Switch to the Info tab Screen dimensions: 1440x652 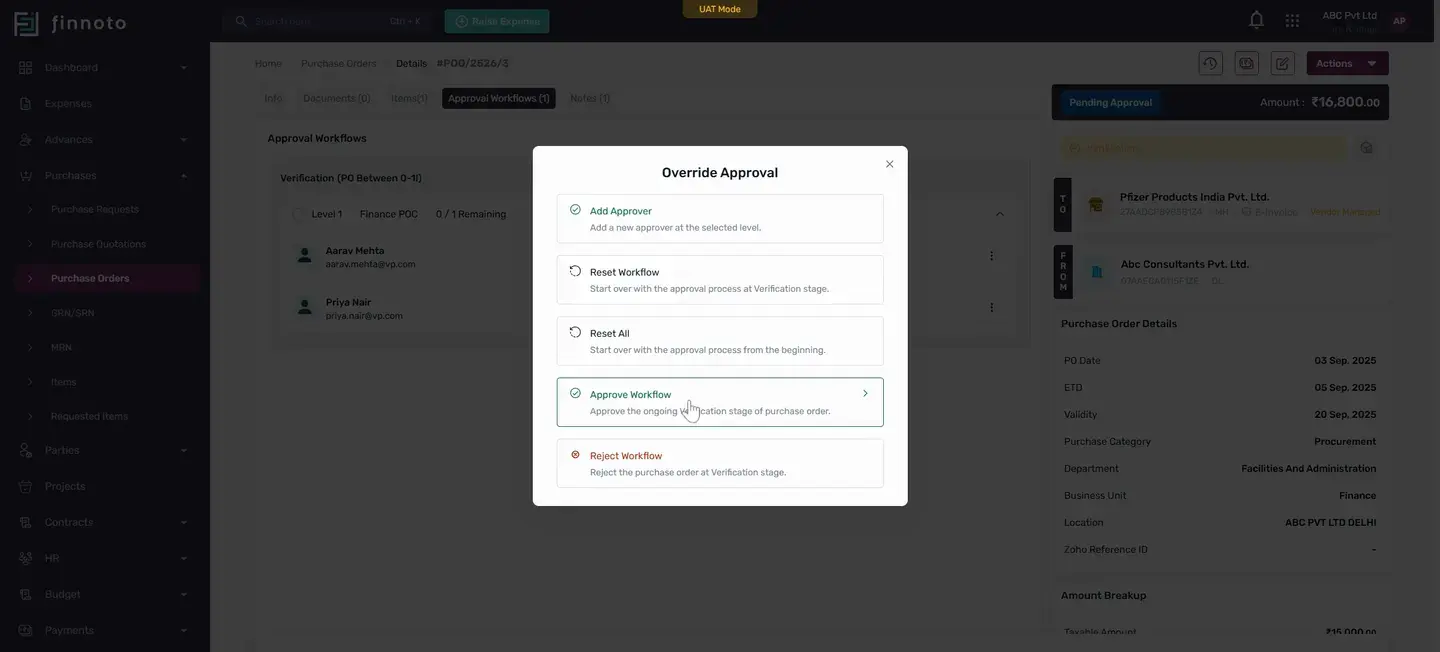click(x=273, y=98)
